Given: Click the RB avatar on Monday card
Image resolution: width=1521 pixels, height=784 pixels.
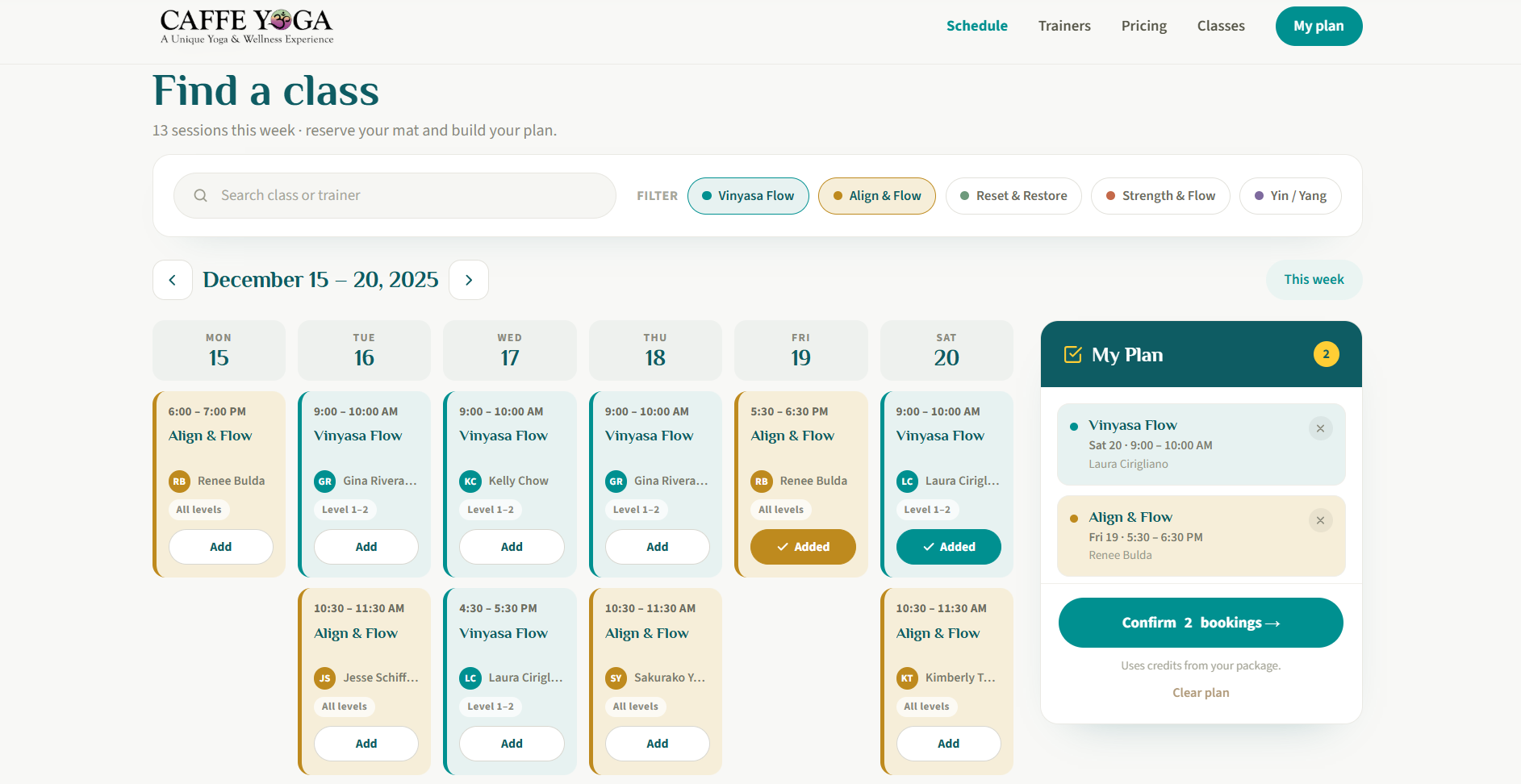Looking at the screenshot, I should pos(179,482).
